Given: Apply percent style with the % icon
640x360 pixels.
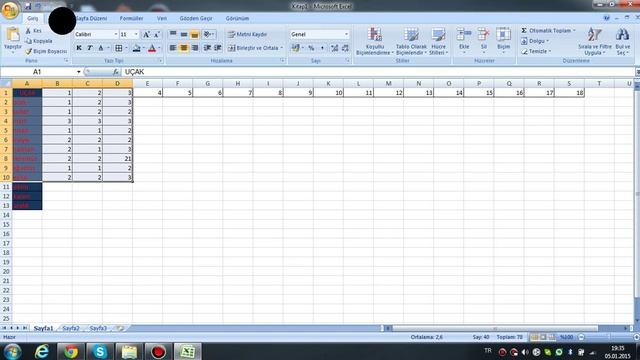Looking at the screenshot, I should click(x=311, y=48).
